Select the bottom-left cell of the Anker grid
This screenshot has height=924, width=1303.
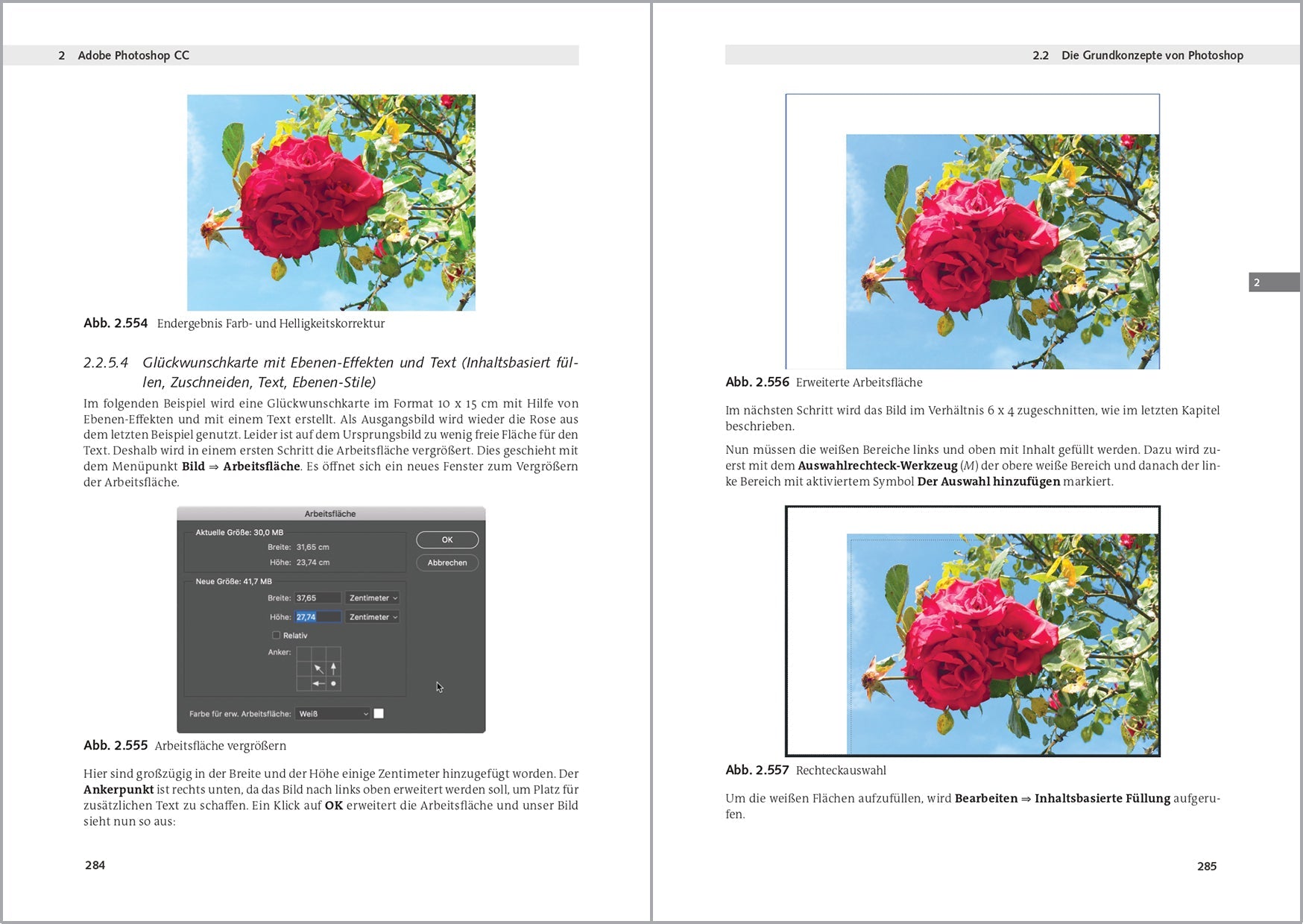pyautogui.click(x=304, y=684)
